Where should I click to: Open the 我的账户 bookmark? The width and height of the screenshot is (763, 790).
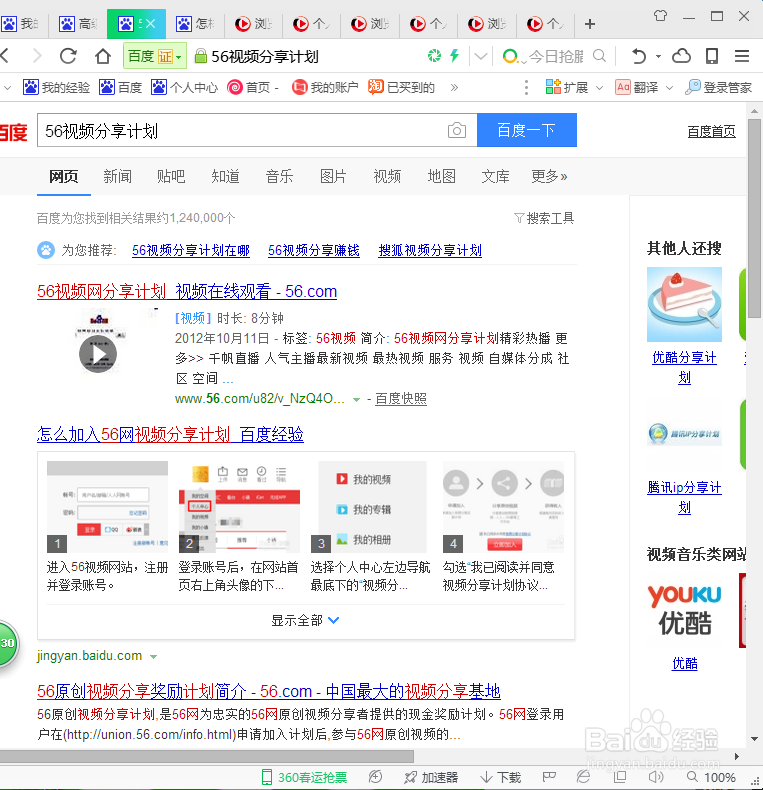(325, 88)
